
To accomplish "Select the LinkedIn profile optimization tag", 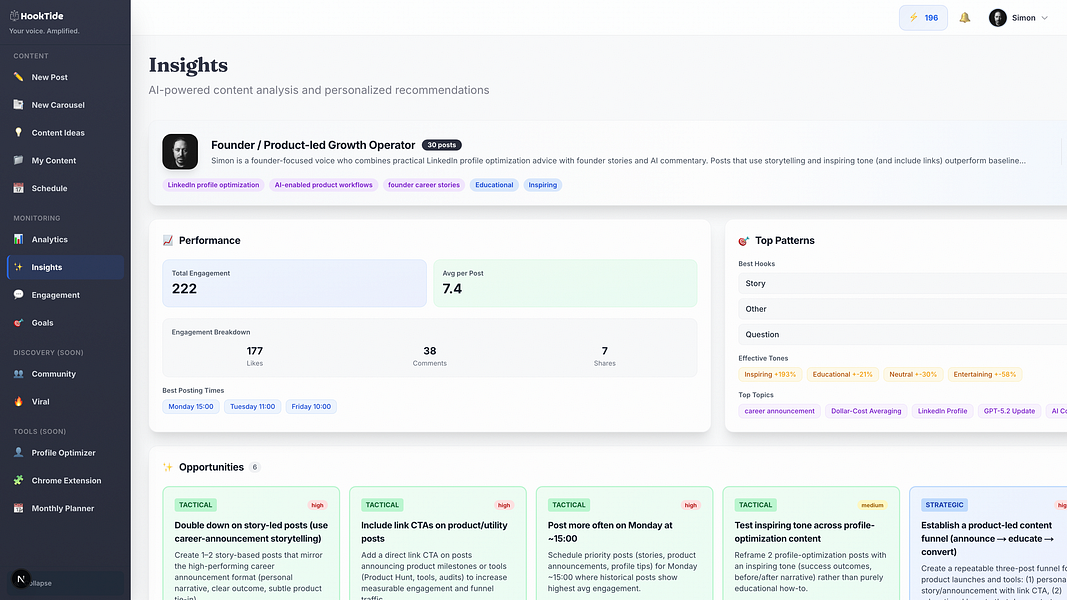I will [213, 185].
